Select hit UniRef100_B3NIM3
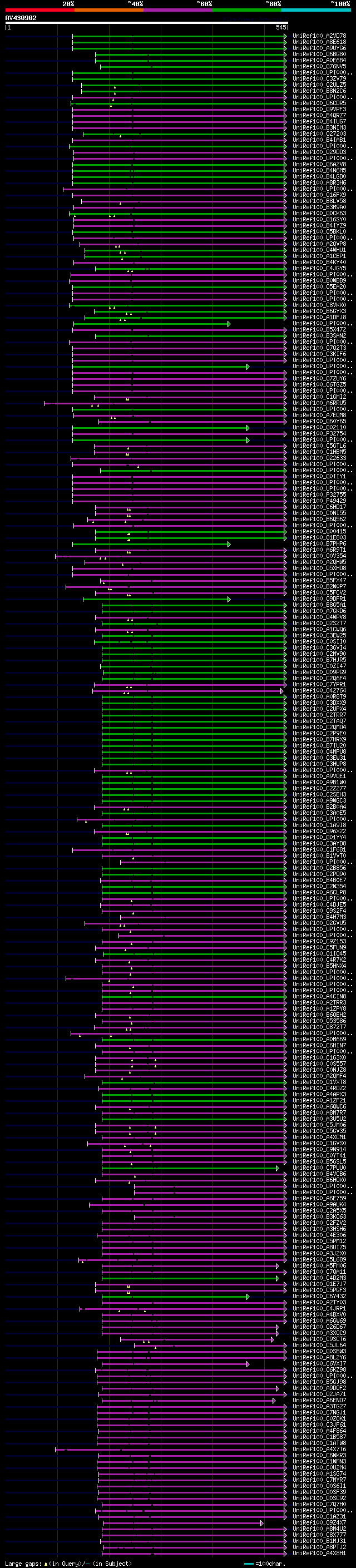This screenshot has width=356, height=1568. coord(319,128)
